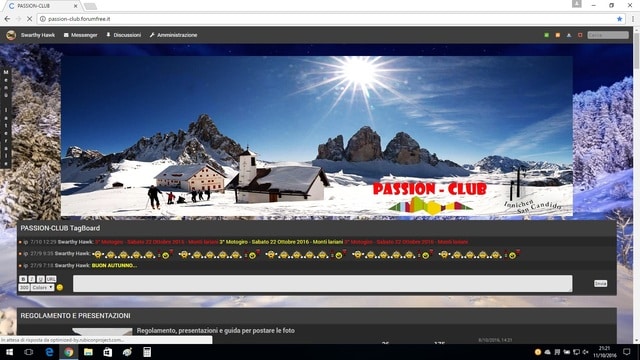
Task: Open emoticons with yellow smiley icon
Action: pos(60,287)
